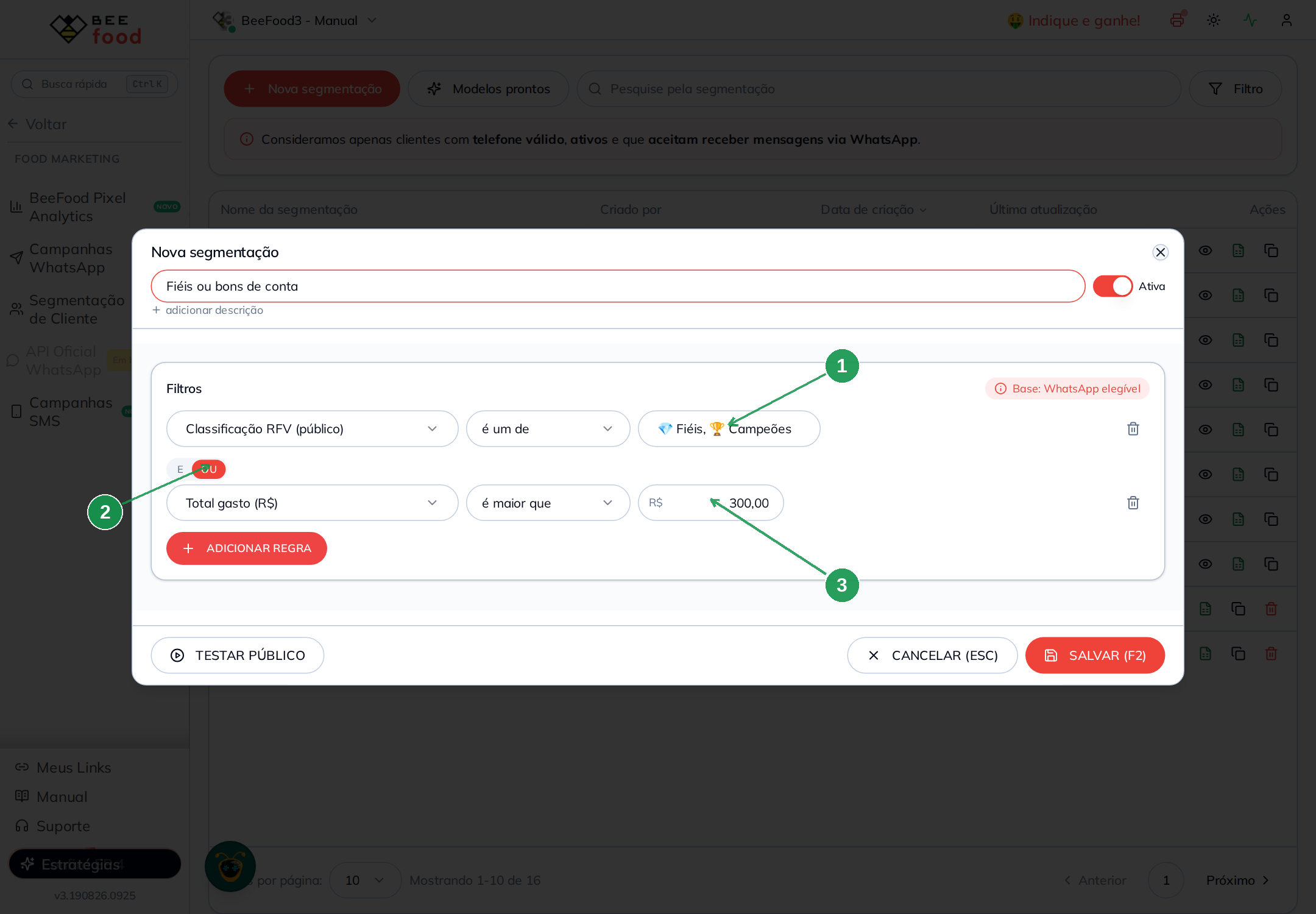Image resolution: width=1316 pixels, height=914 pixels.
Task: Toggle the Ativa switch
Action: [x=1113, y=286]
